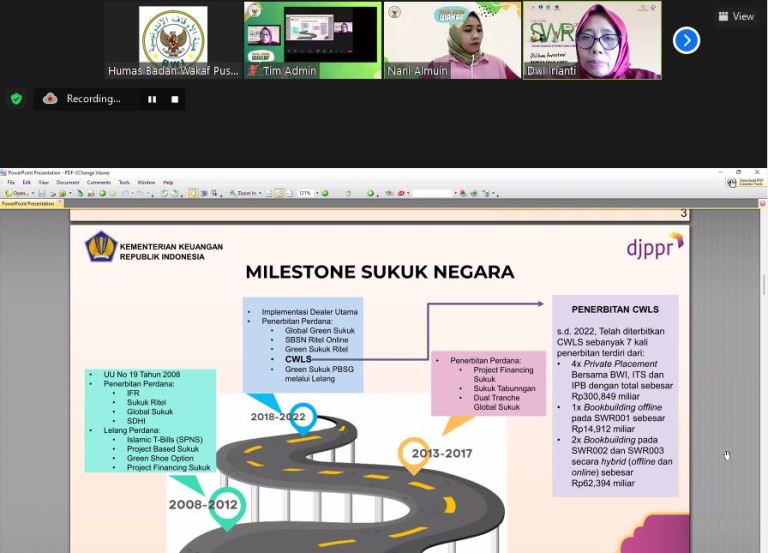The image size is (768, 553).
Task: Click the Save icon in toolbar
Action: [41, 193]
